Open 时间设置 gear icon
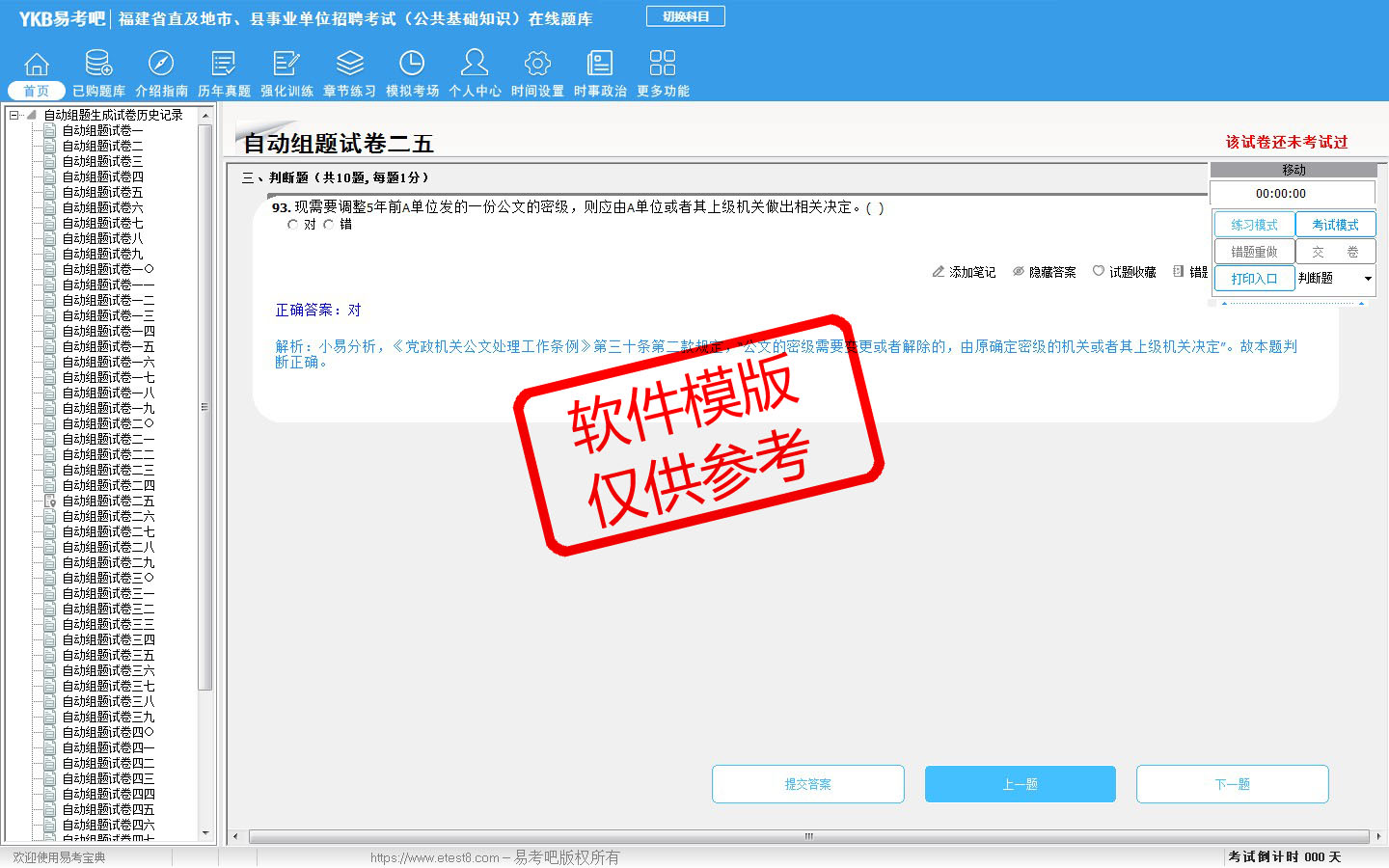This screenshot has width=1389, height=868. point(537,65)
